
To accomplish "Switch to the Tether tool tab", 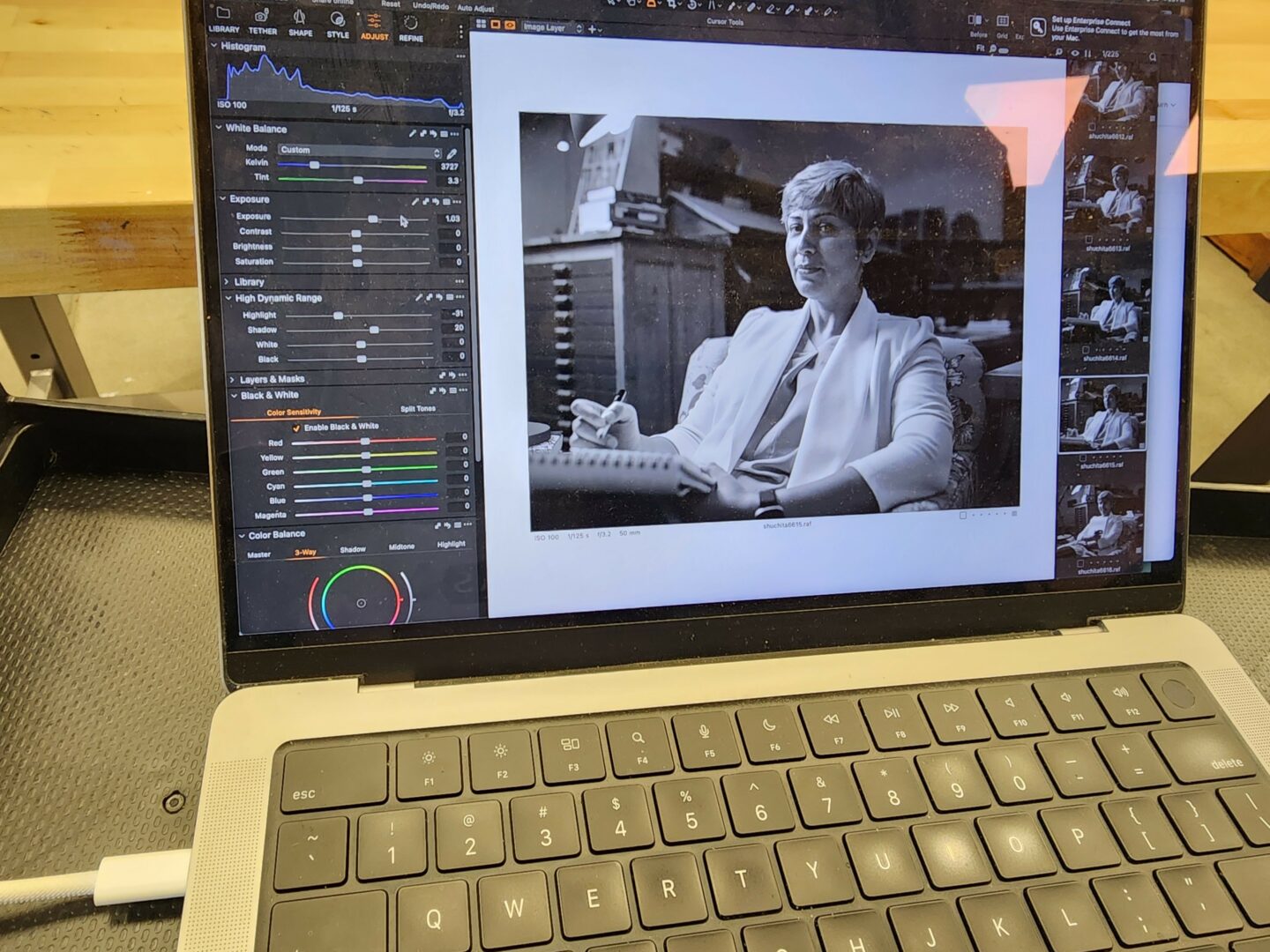I will click(262, 21).
